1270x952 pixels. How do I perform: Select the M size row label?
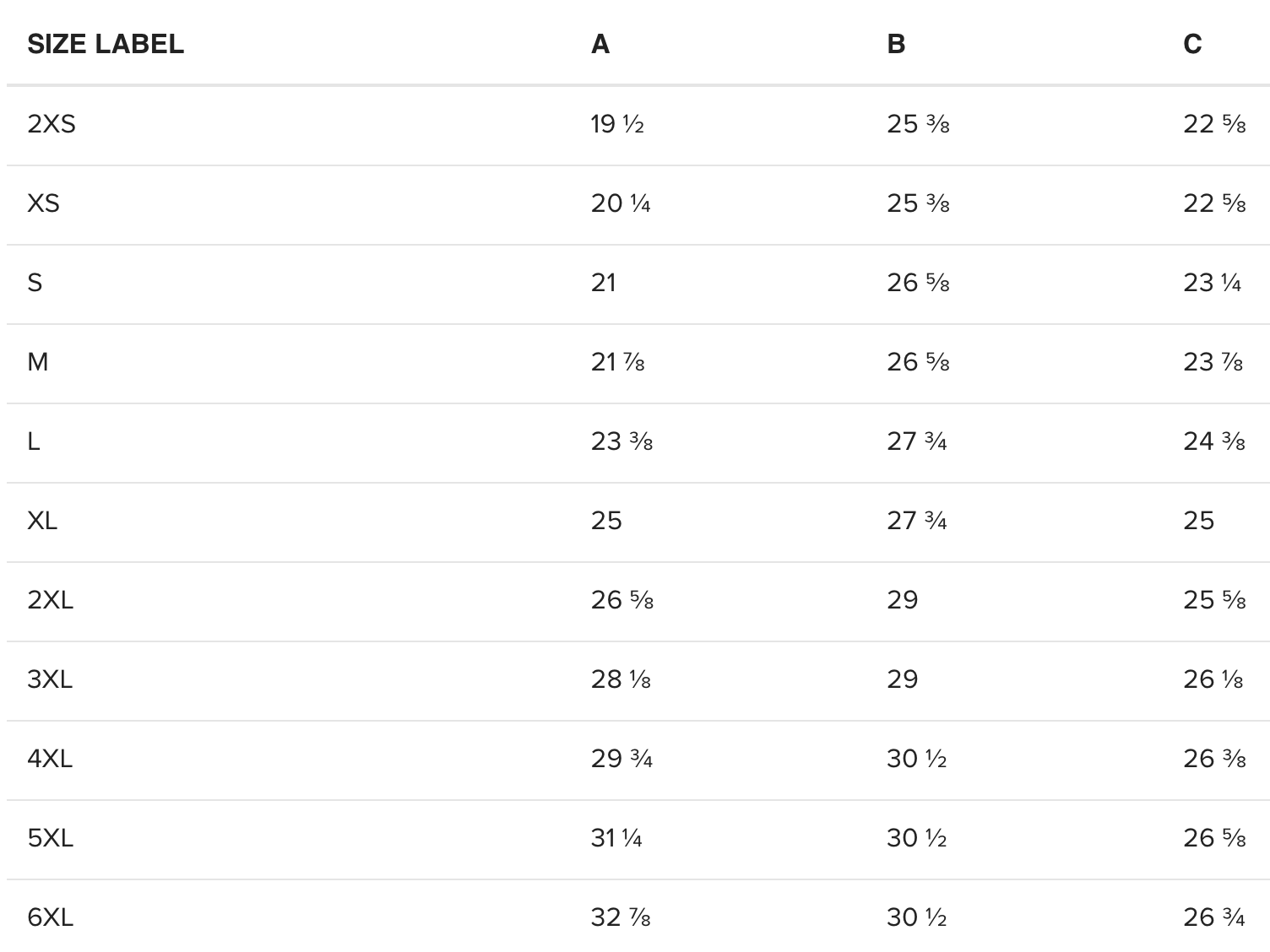pos(38,362)
